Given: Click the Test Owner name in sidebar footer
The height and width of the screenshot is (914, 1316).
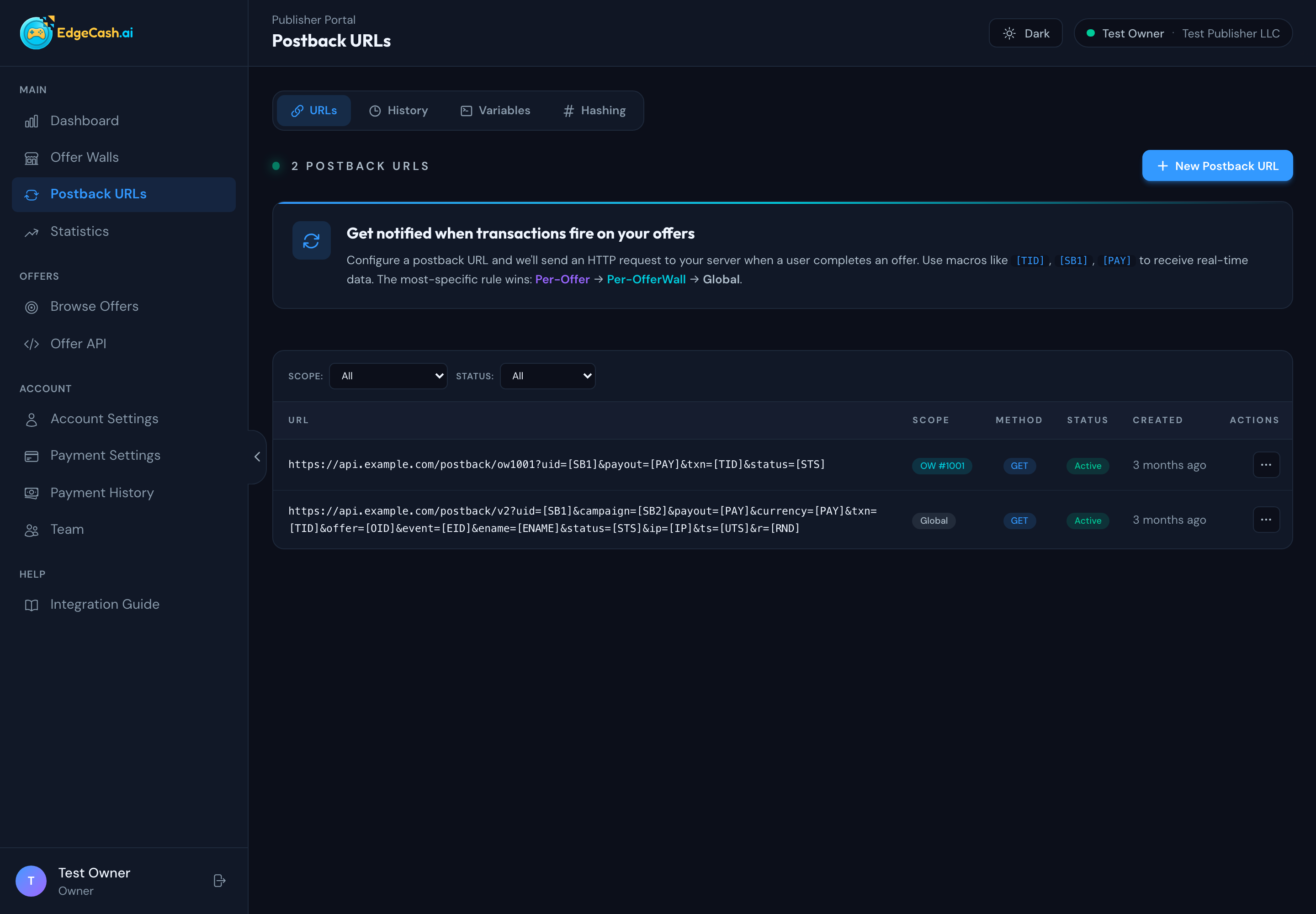Looking at the screenshot, I should tap(95, 873).
